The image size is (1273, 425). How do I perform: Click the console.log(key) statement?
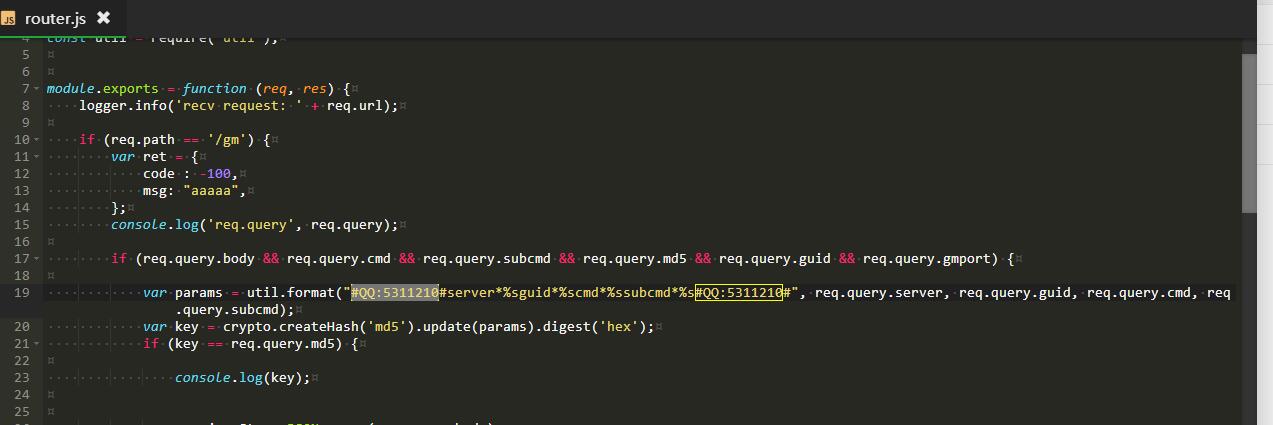(242, 378)
